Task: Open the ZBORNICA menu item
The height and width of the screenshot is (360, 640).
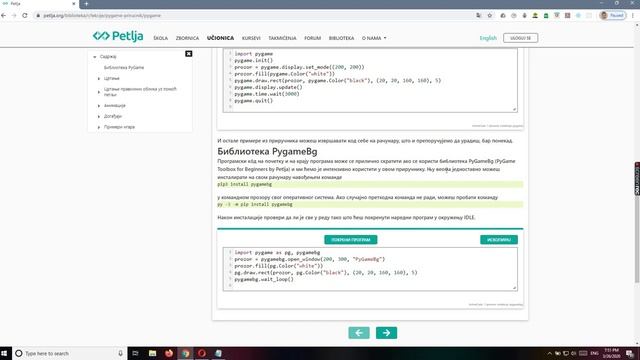Action: pos(187,38)
